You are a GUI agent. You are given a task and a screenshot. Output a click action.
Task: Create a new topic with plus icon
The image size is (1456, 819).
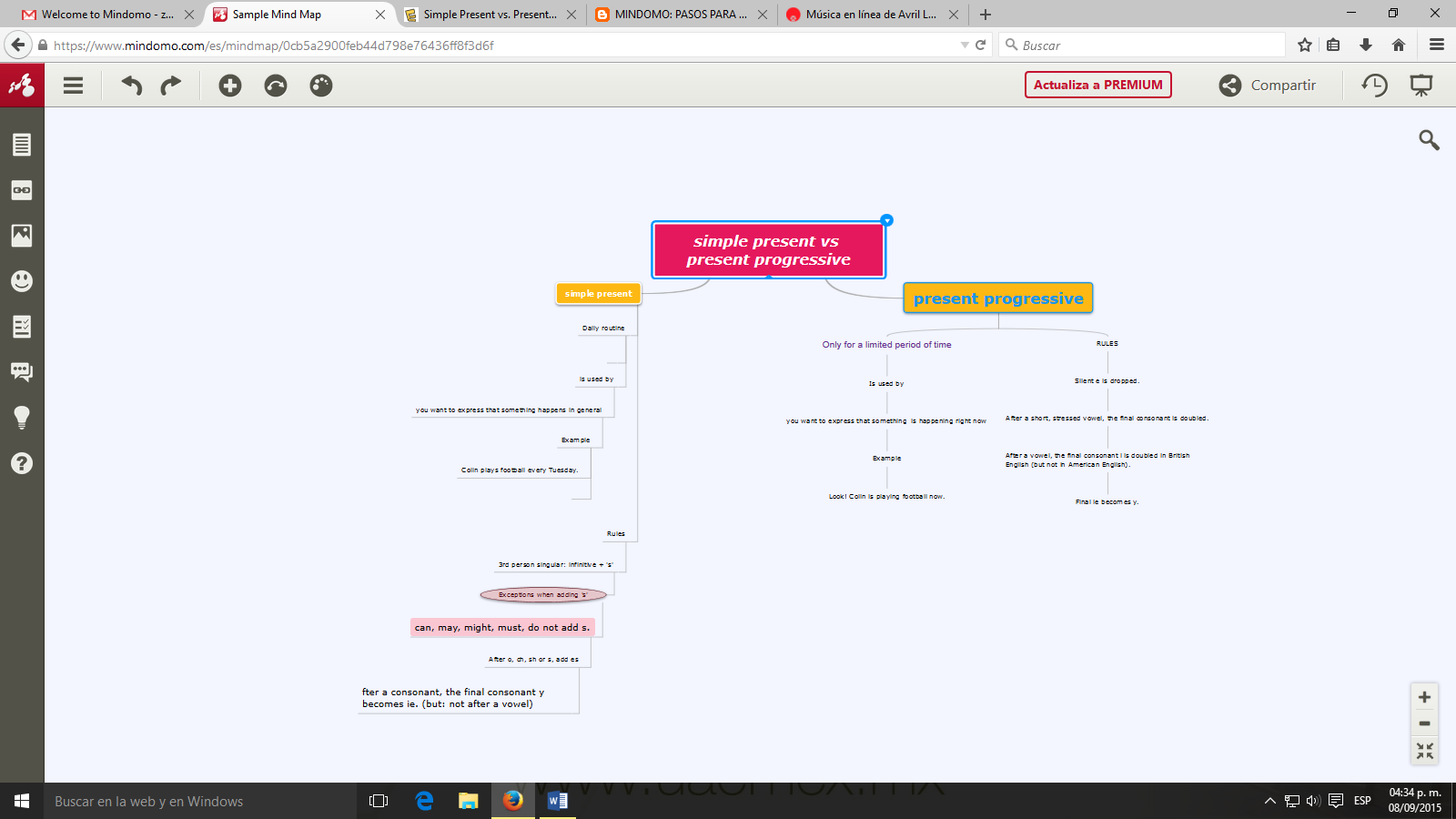[229, 85]
